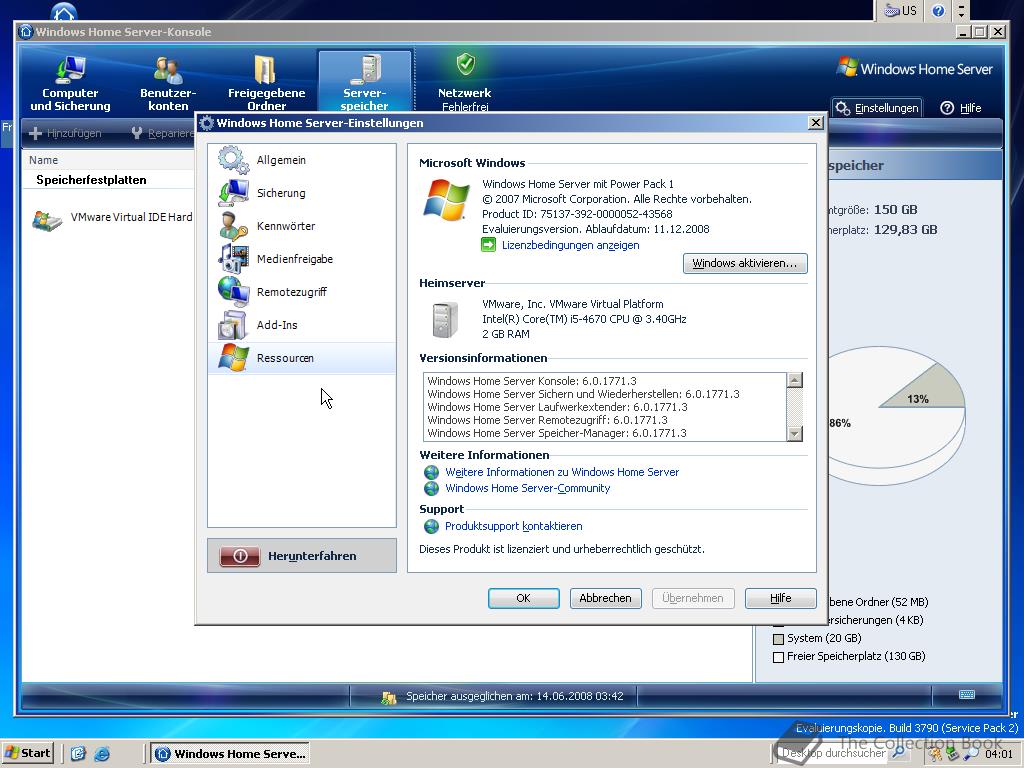Click the Remotezugriff globe monitor icon
1024x768 pixels.
click(233, 292)
